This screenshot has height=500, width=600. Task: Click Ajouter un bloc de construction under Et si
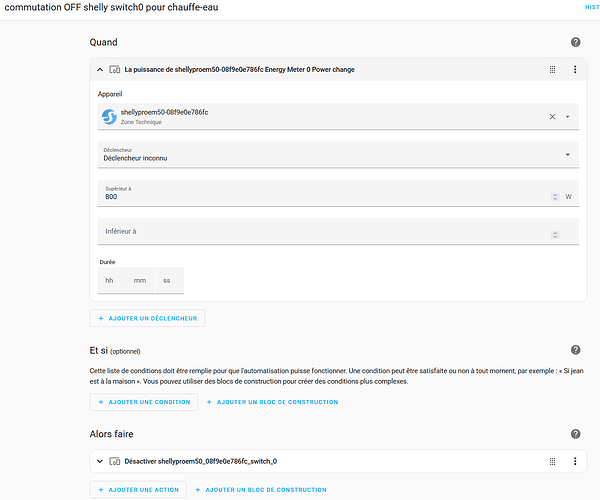(272, 402)
